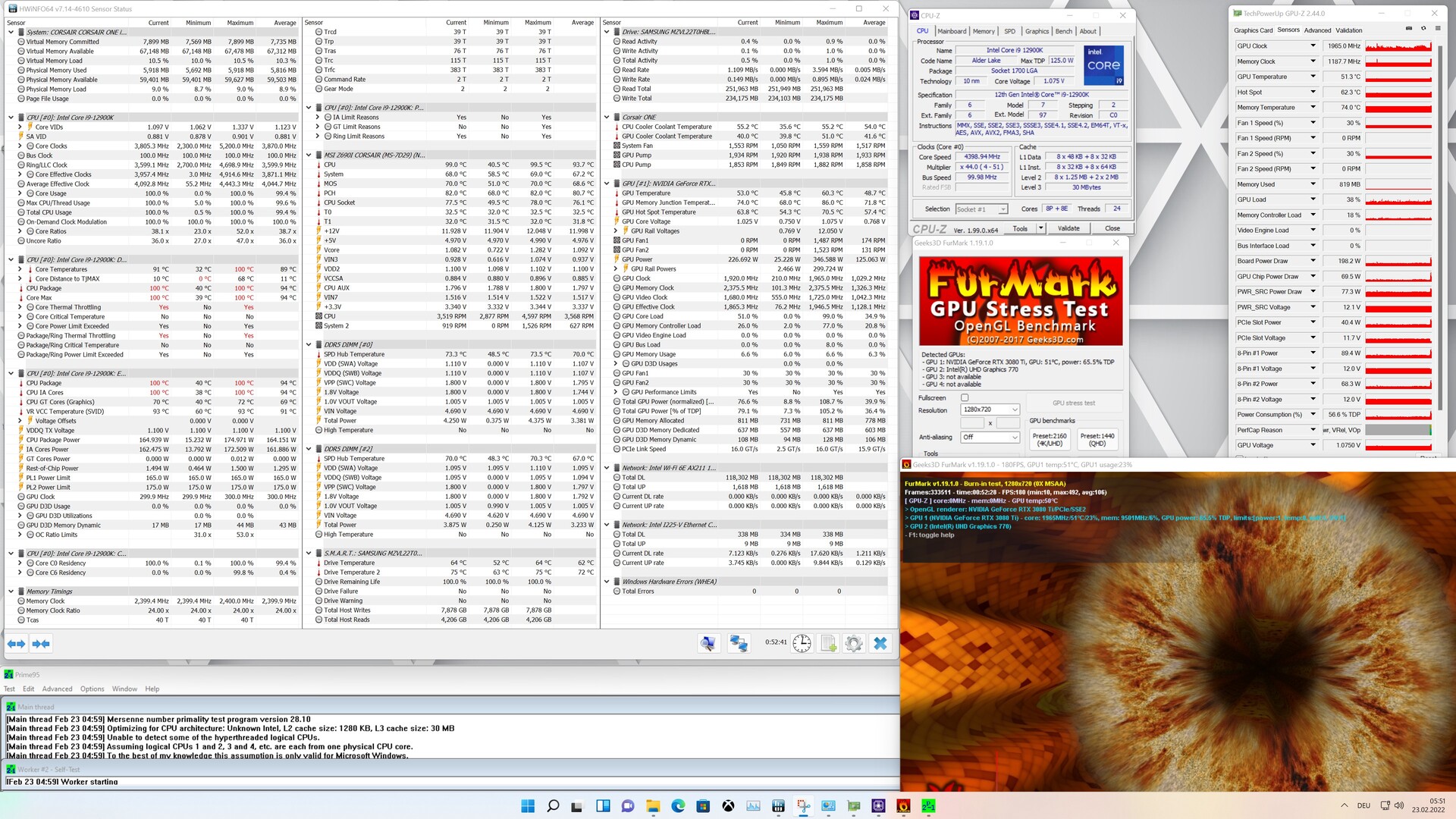1456x819 pixels.
Task: Open GPU Clock sensor dropdown in GPU-Z
Action: [1313, 46]
